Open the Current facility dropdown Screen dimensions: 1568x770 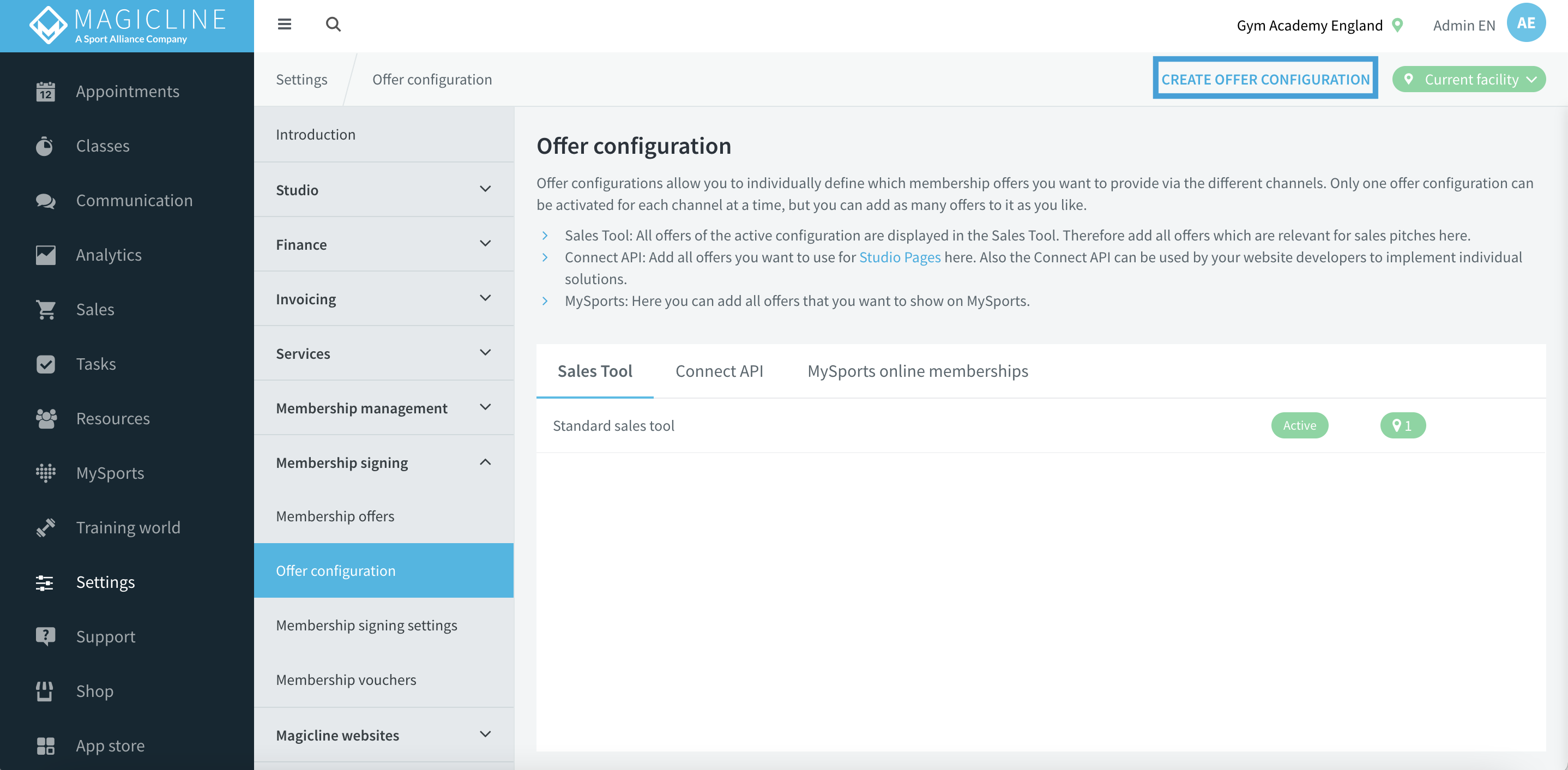tap(1469, 80)
